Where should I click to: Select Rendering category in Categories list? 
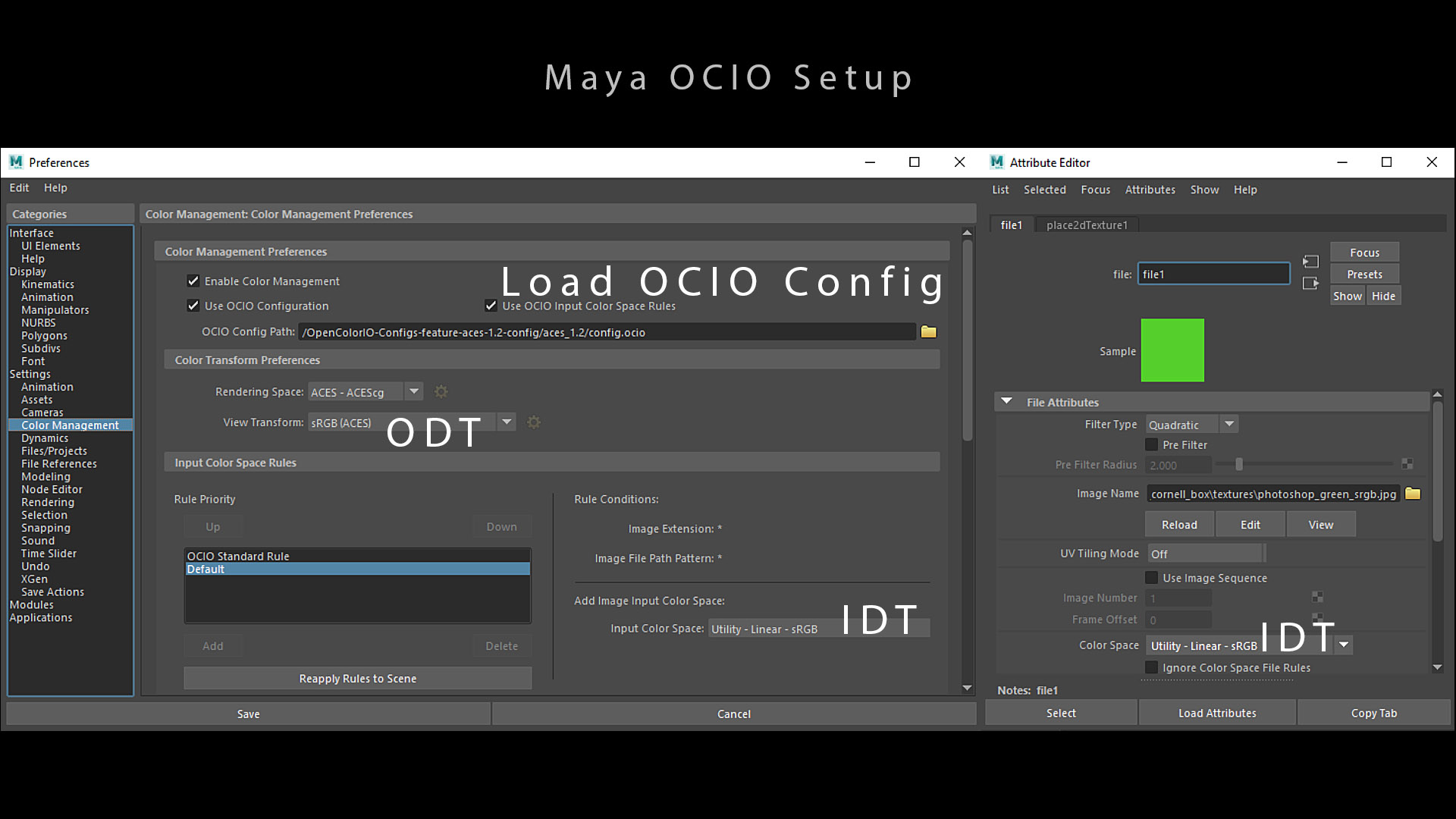click(x=48, y=502)
